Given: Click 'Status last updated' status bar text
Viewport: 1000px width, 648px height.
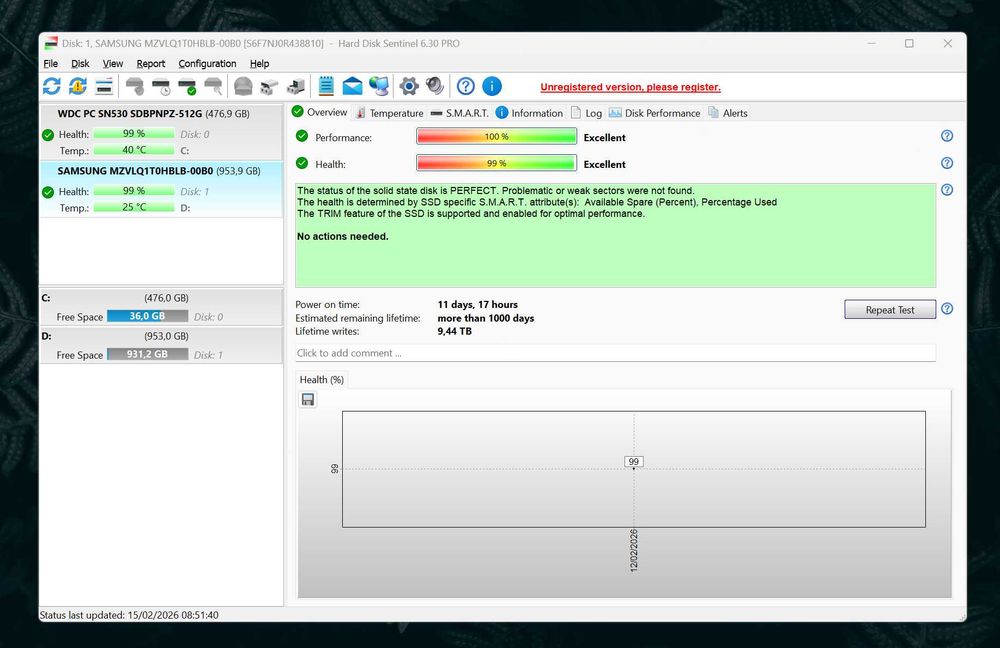Looking at the screenshot, I should [x=129, y=615].
